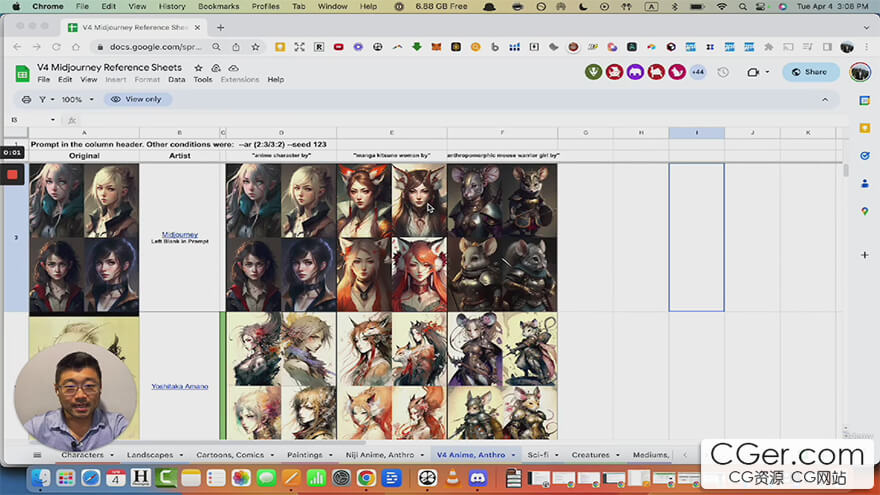Bookmark this page with the star icon
This screenshot has width=880, height=495.
[255, 47]
